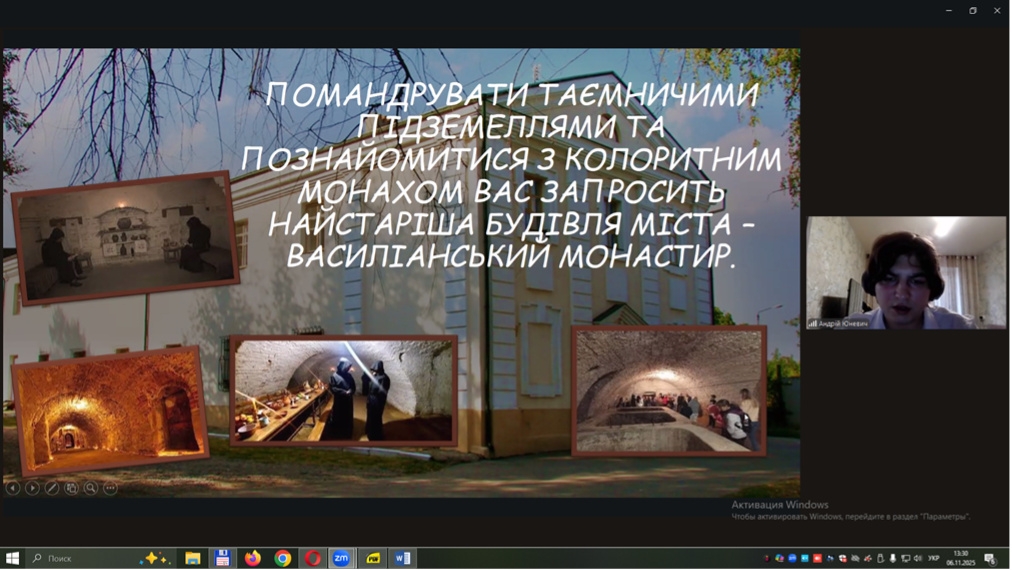Screen dimensions: 1012x570
Task: Open the system tray volume control
Action: 918,558
